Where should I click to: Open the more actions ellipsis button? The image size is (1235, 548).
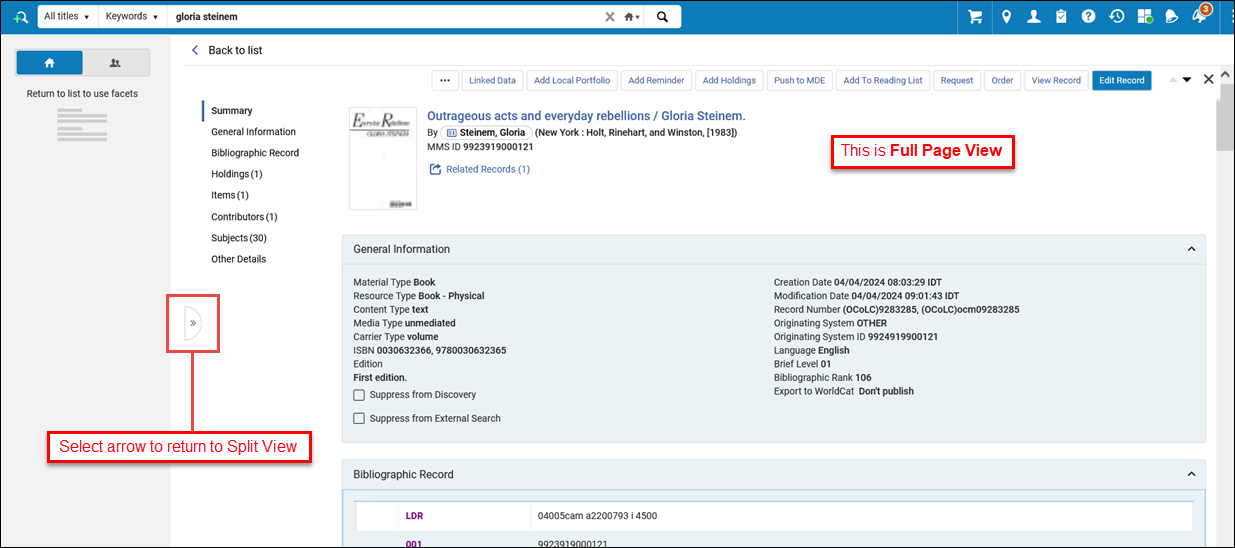[445, 80]
